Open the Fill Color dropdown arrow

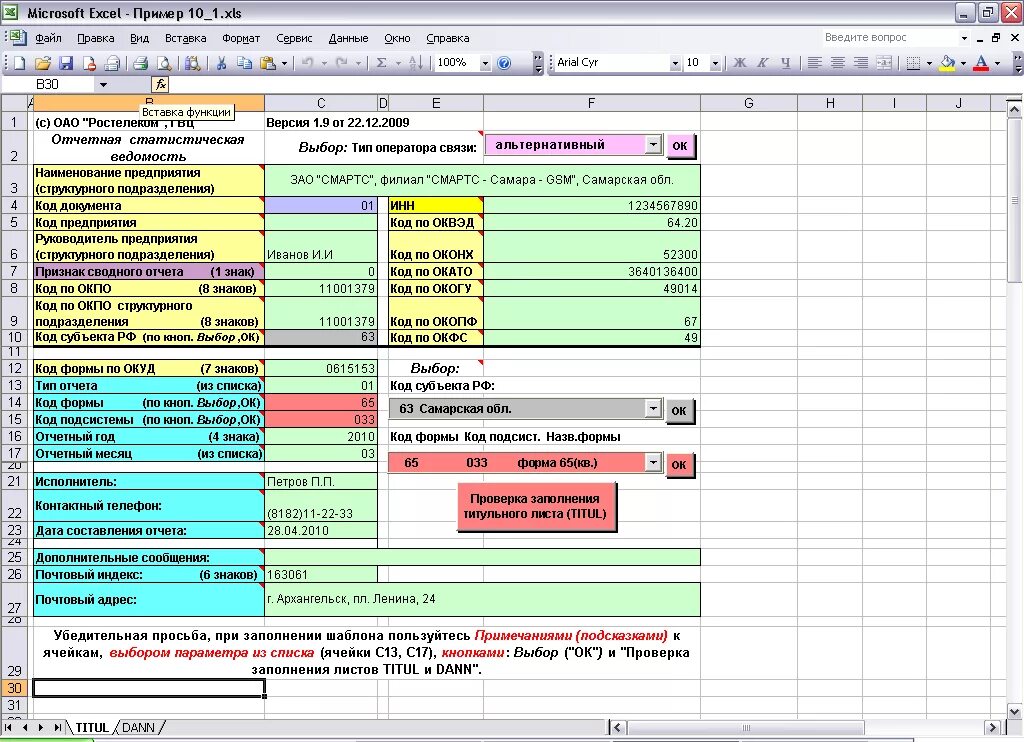click(x=963, y=63)
